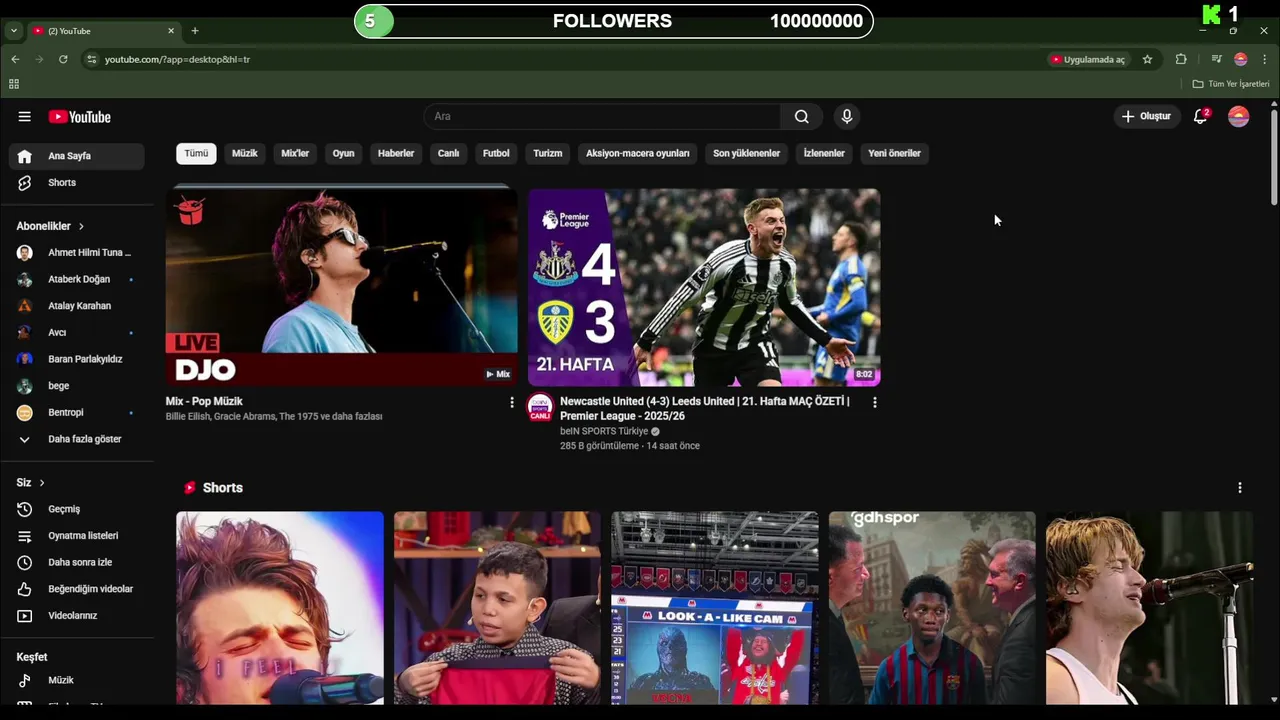
Task: Open a new browser tab
Action: (x=195, y=31)
